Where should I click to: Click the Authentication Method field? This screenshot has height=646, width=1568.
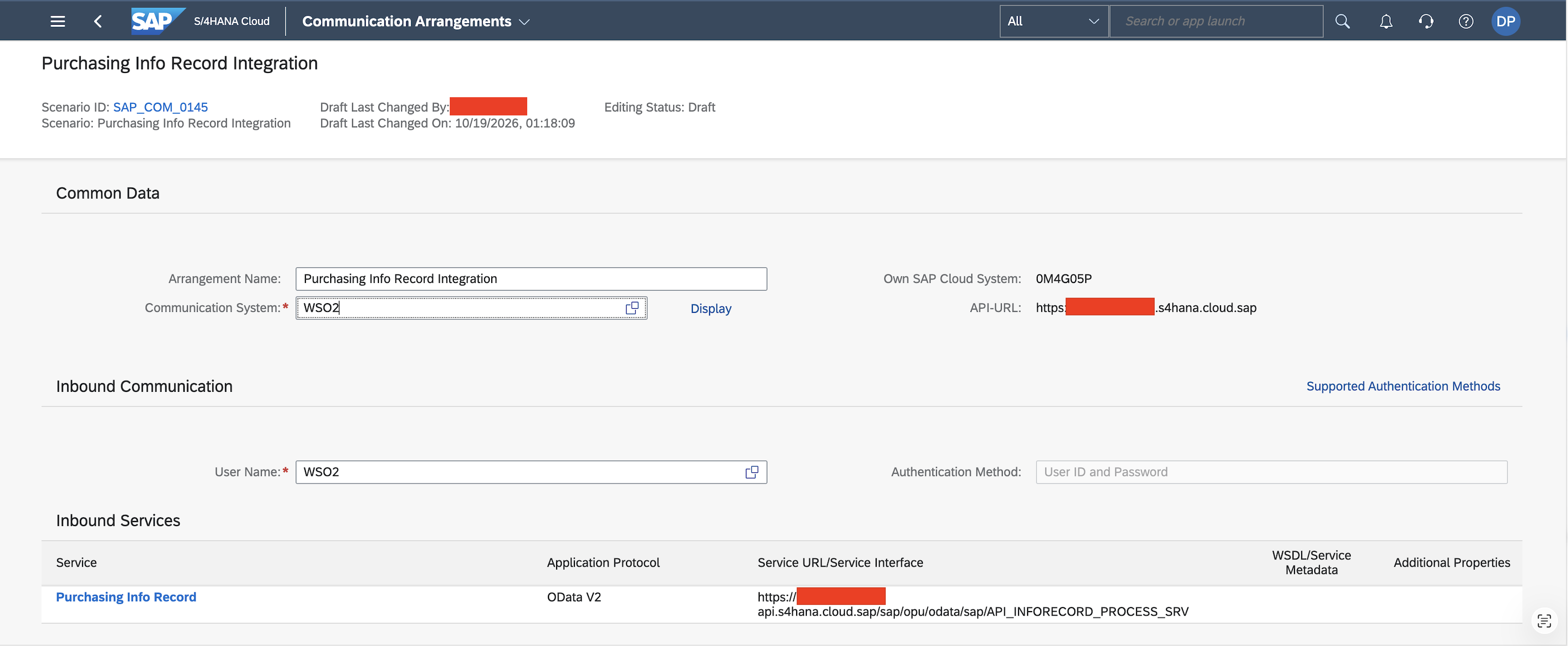pyautogui.click(x=1272, y=472)
